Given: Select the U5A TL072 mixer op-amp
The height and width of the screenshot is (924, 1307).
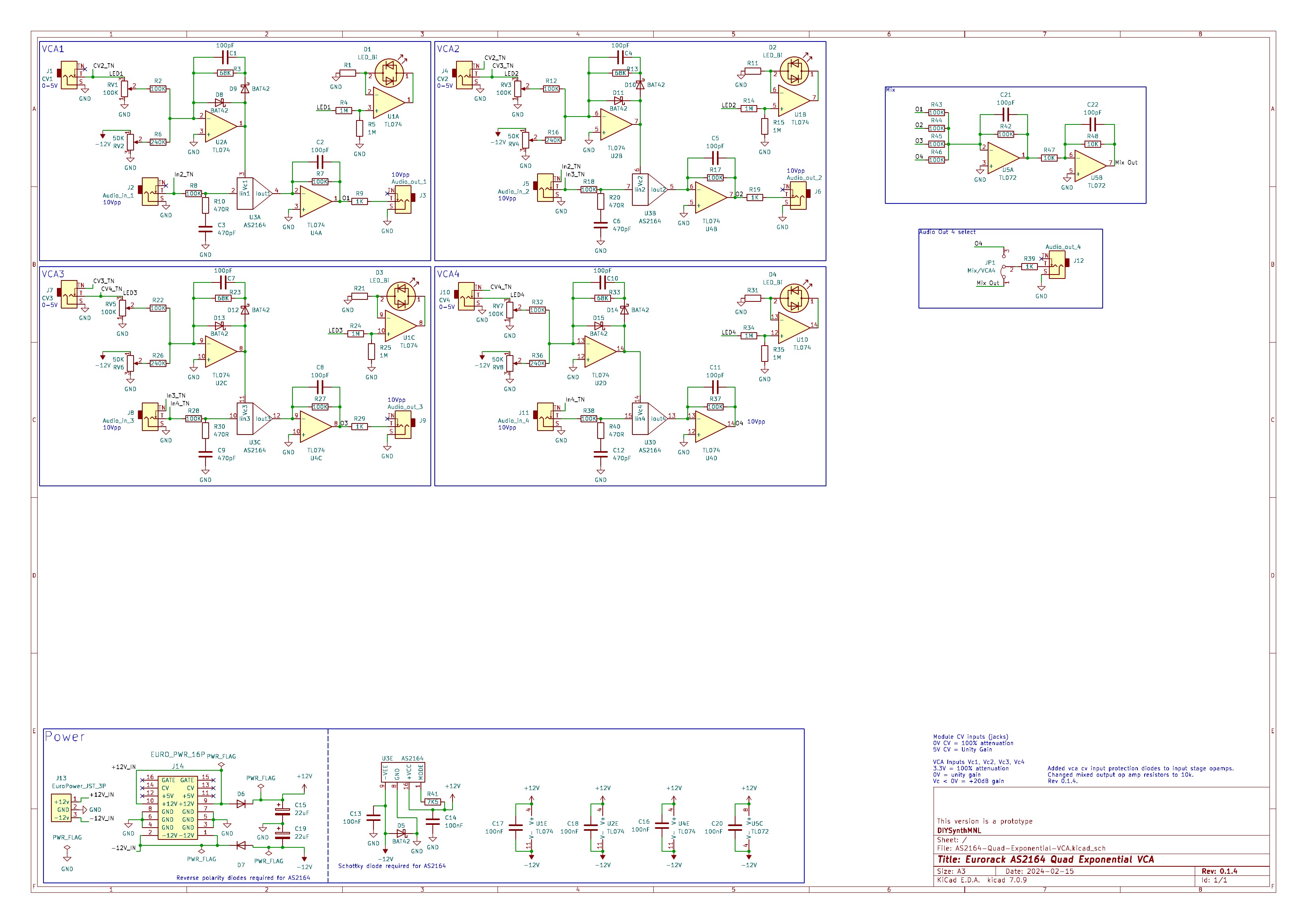Looking at the screenshot, I should point(1003,158).
